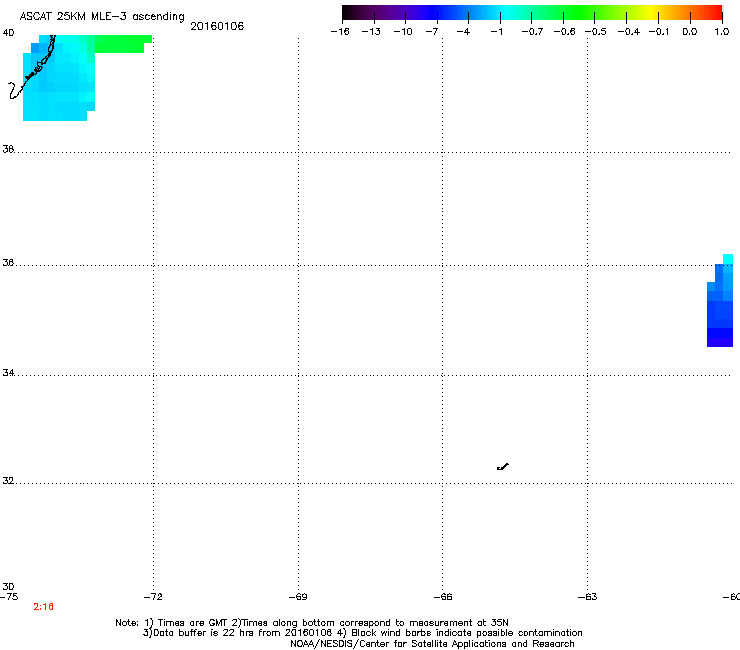This screenshot has height=650, width=740.
Task: Click the color bar label -4
Action: [x=463, y=32]
